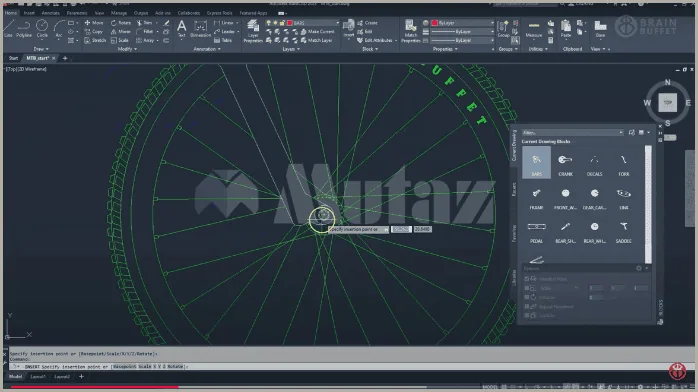The image size is (698, 392).
Task: Open Layer Properties manager
Action: pyautogui.click(x=253, y=31)
